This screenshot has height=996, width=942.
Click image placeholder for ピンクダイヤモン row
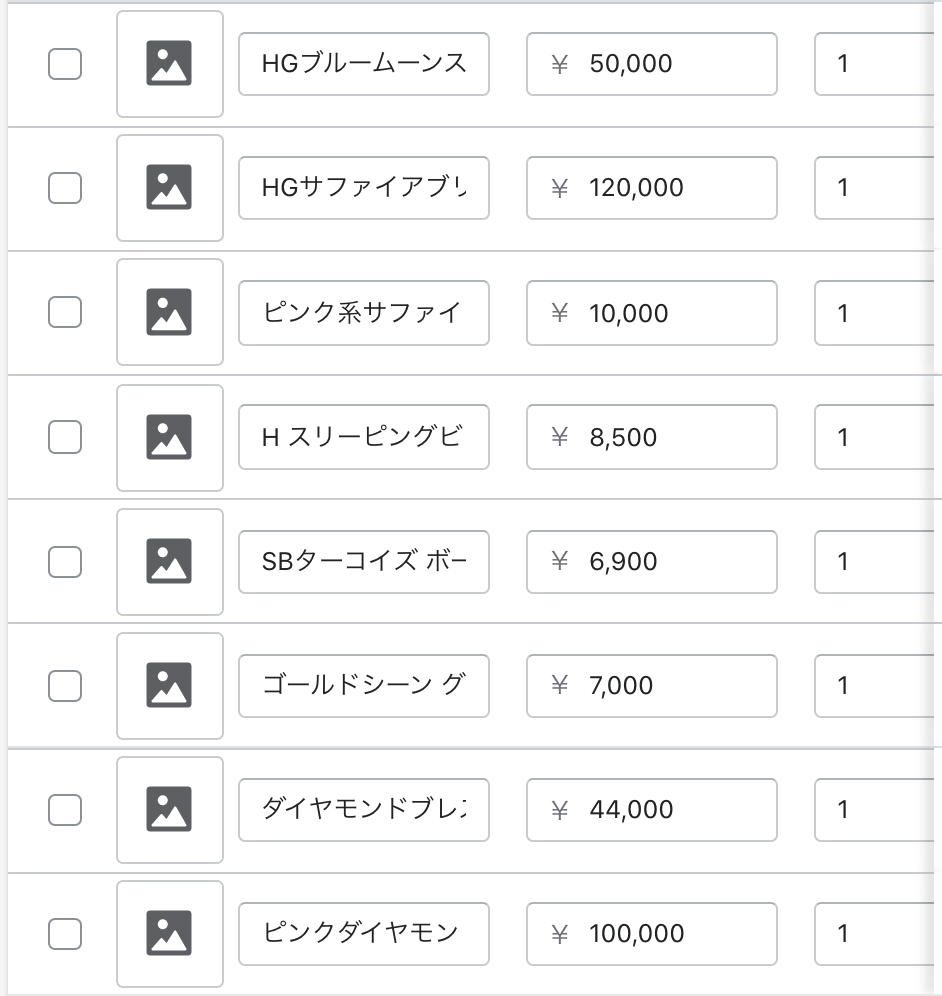pyautogui.click(x=170, y=933)
